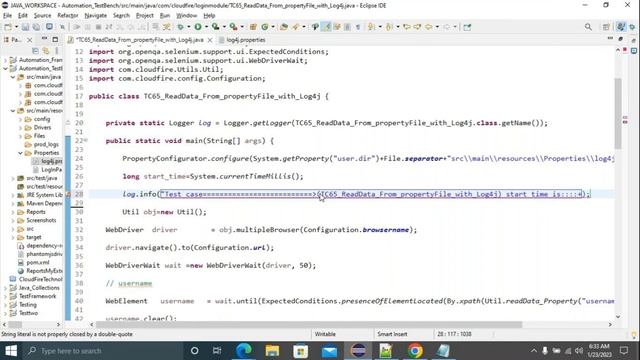Click the Next Annotation icon
640x360 pixels.
371,27
